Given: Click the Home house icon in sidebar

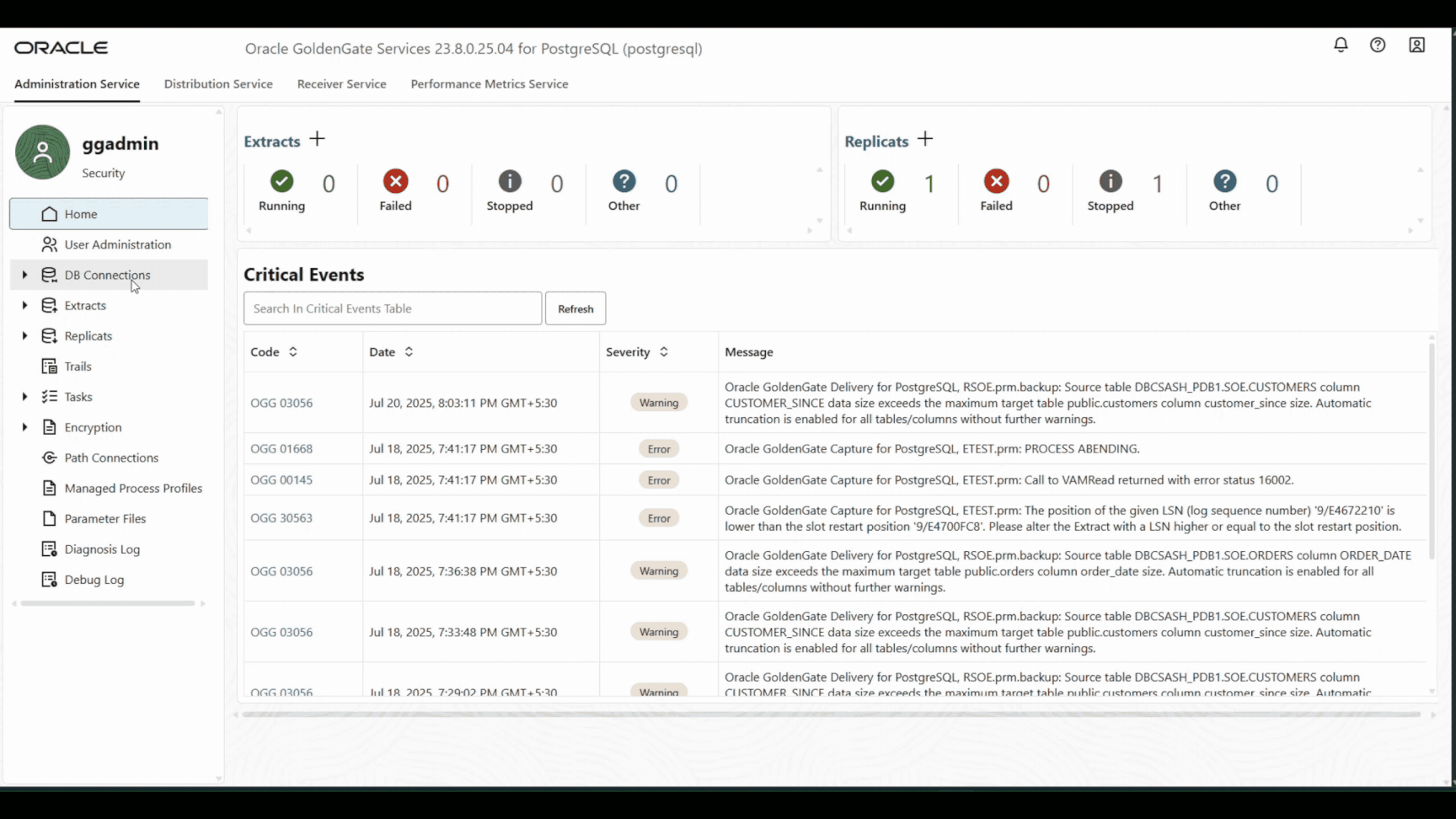Looking at the screenshot, I should pos(50,214).
